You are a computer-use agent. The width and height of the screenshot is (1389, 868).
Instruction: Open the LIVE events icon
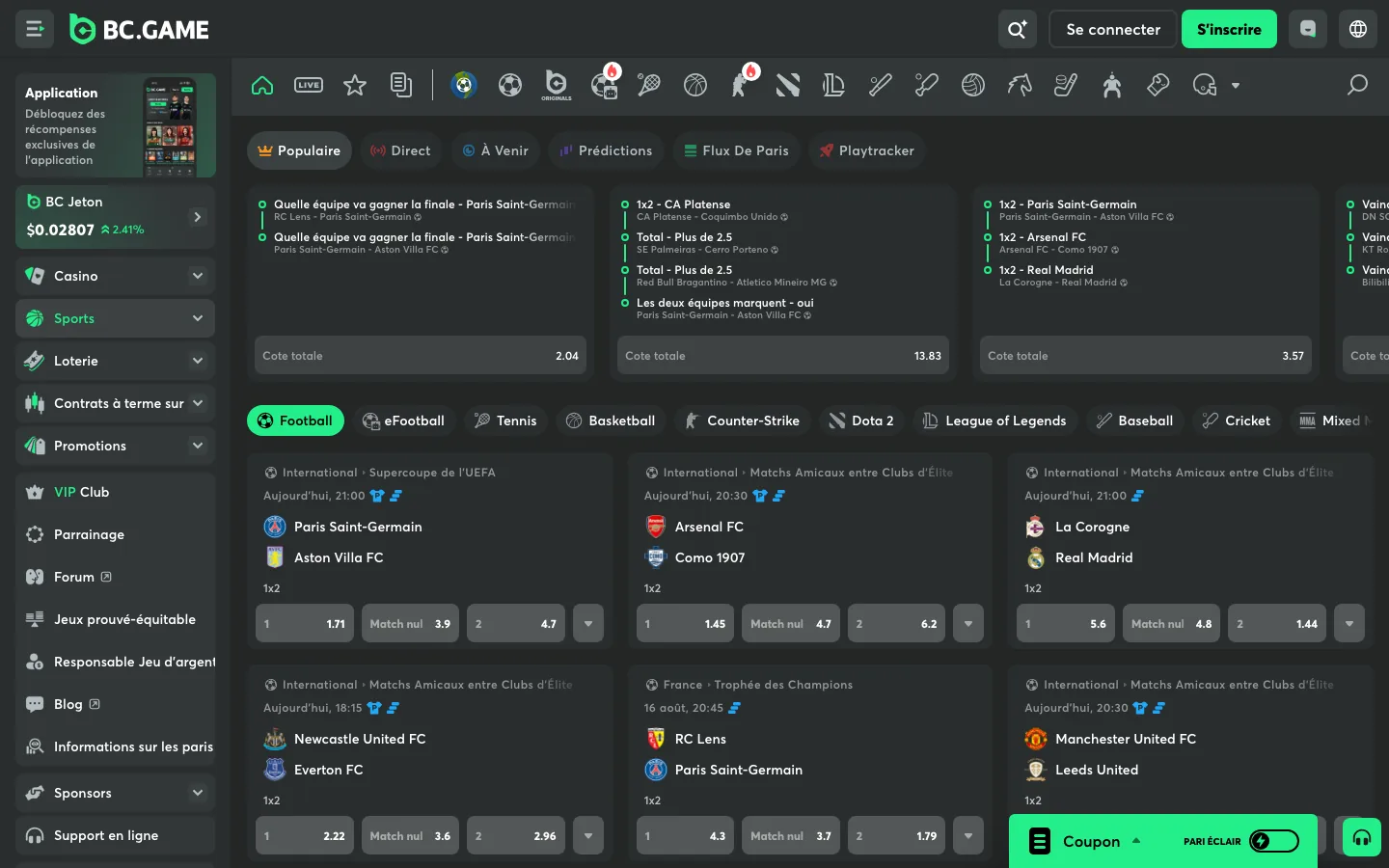[x=309, y=85]
